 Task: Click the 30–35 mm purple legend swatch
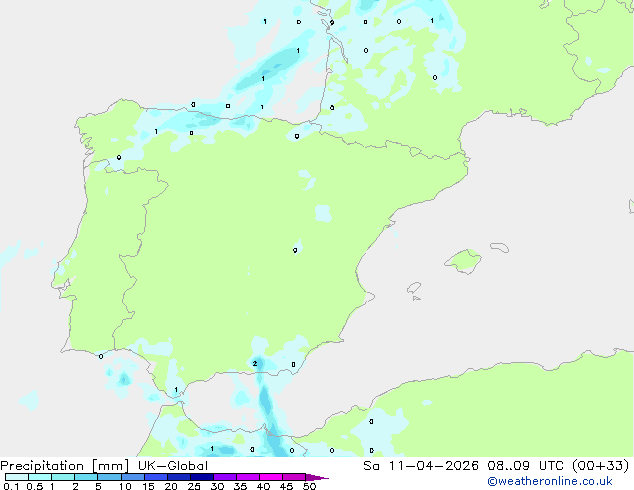pyautogui.click(x=225, y=477)
